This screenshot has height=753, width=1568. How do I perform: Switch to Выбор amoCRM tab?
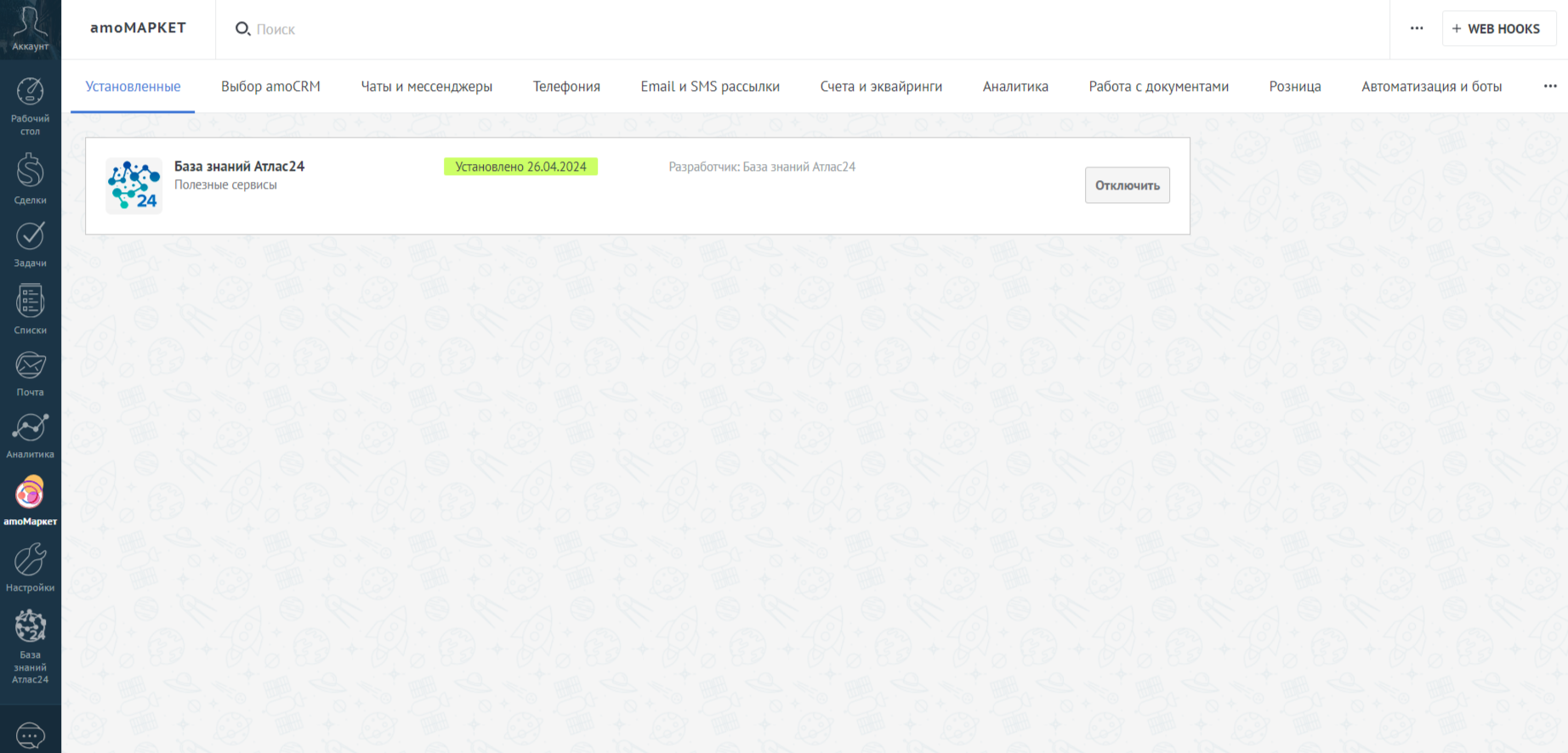270,86
